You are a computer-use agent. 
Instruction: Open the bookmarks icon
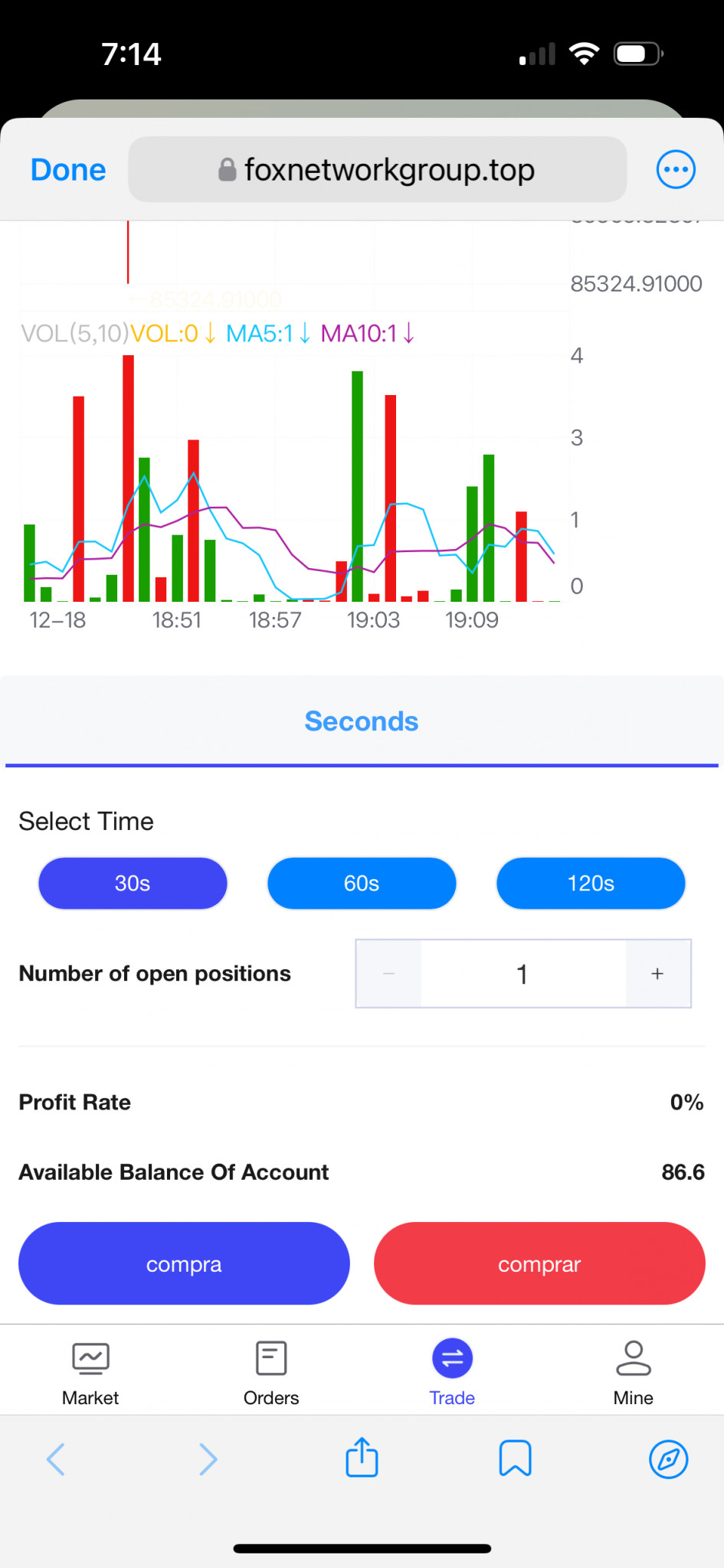coord(515,1458)
